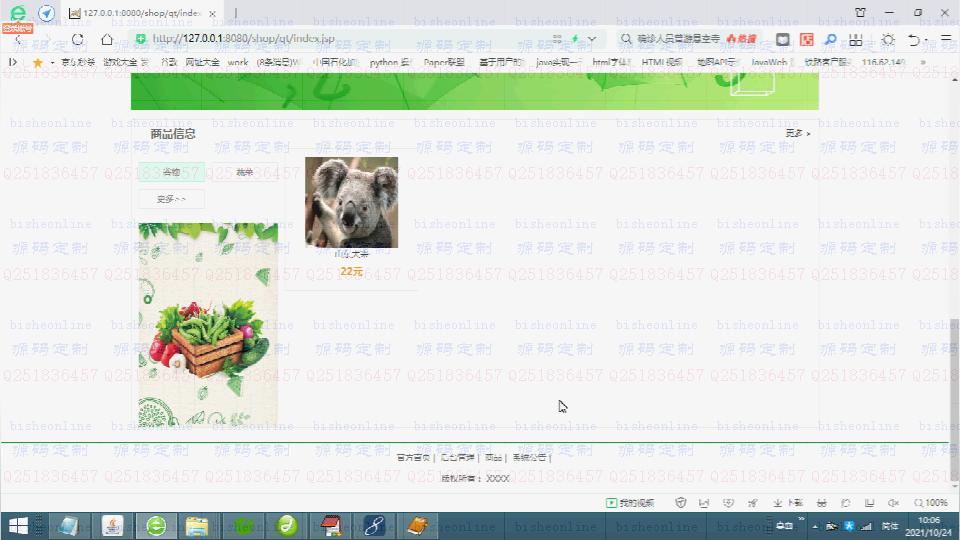Open the address bar dropdown arrow

592,39
